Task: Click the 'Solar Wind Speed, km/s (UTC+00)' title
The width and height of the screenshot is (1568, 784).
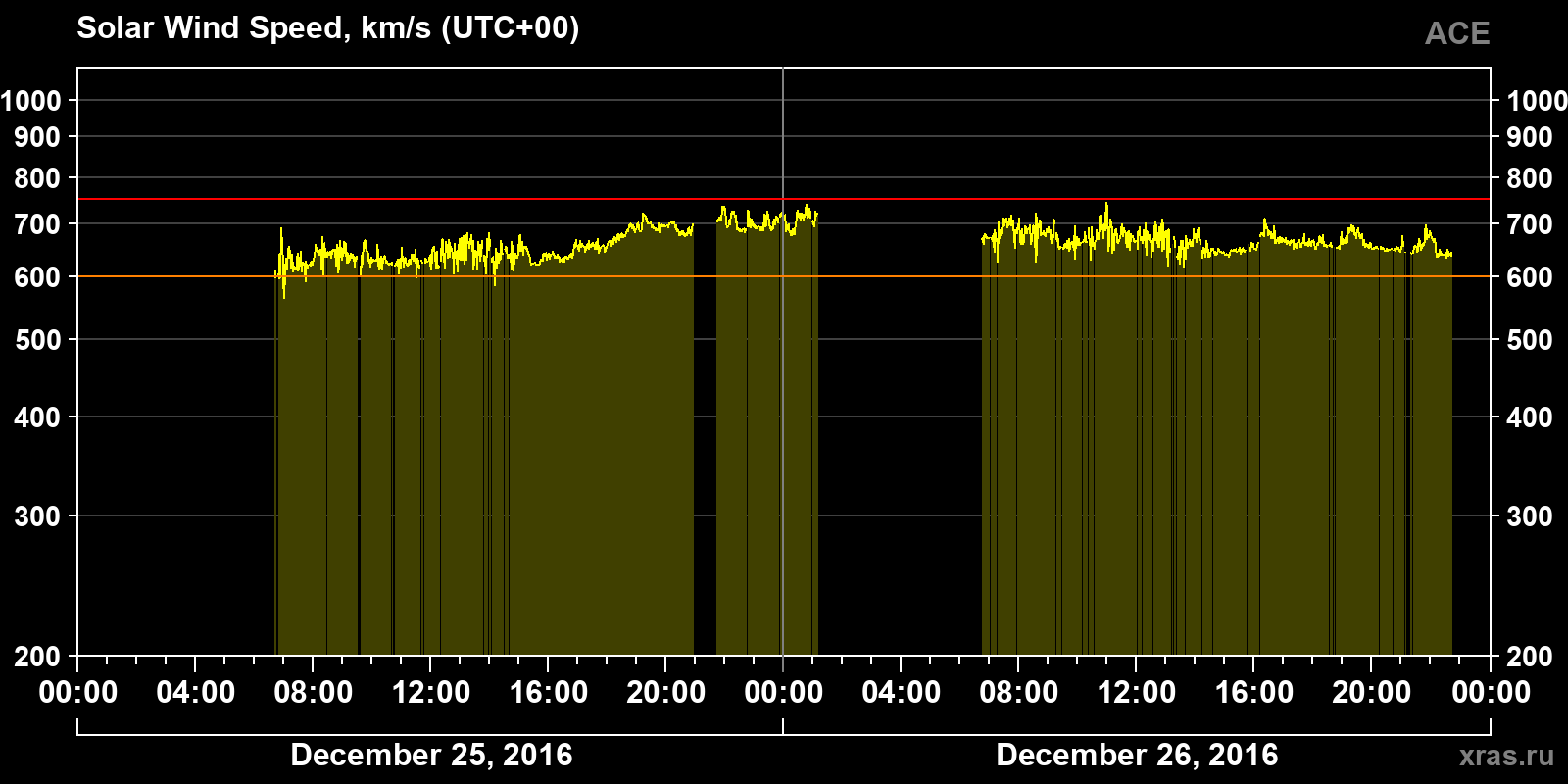Action: pyautogui.click(x=328, y=28)
